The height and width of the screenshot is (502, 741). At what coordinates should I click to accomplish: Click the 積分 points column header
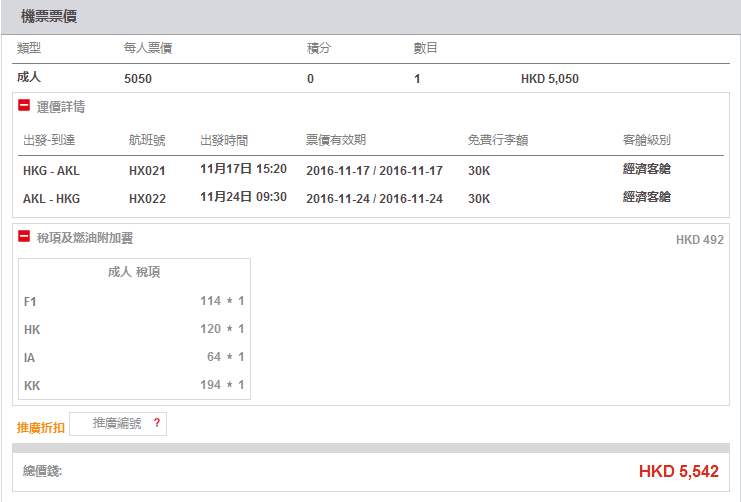click(319, 48)
